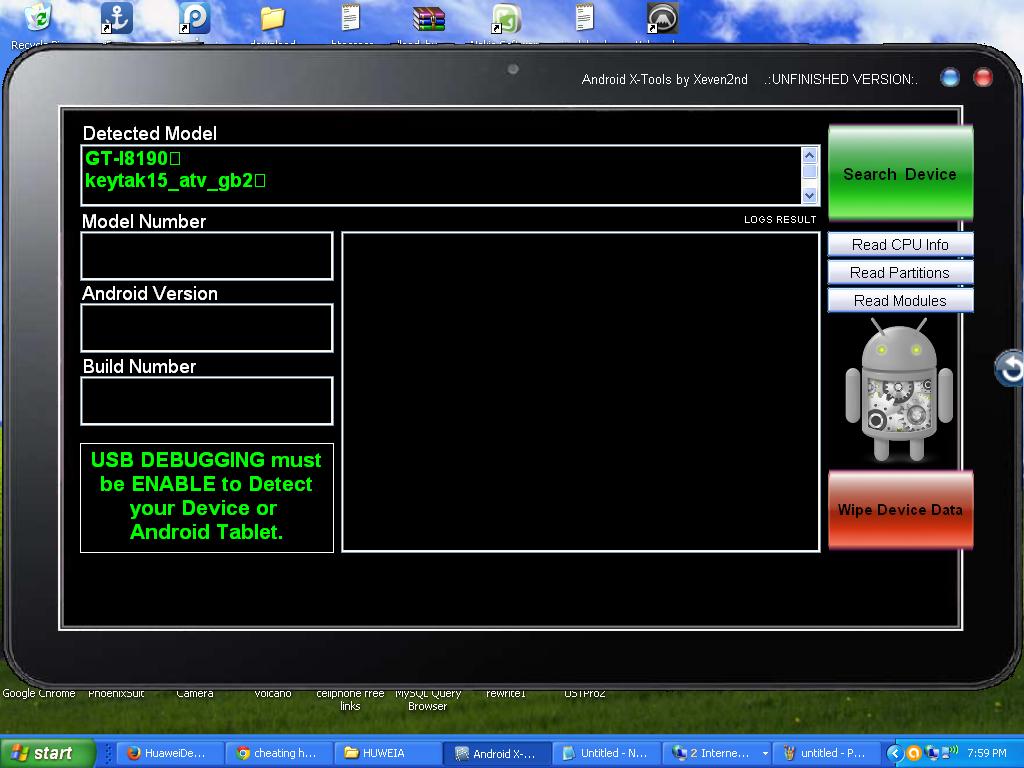Select the WinRAR archive desktop icon
The height and width of the screenshot is (768, 1024).
[428, 18]
